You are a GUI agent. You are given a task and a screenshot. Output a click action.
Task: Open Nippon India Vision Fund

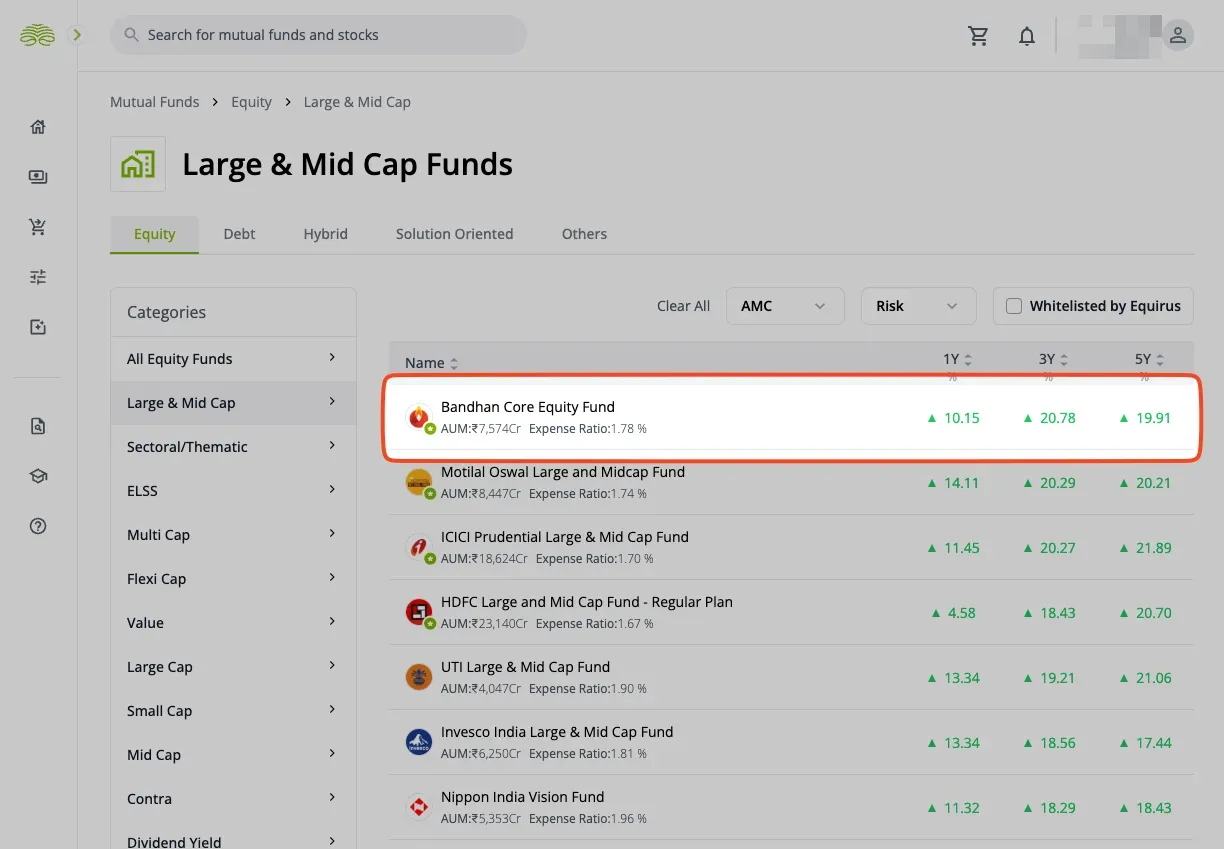[523, 797]
